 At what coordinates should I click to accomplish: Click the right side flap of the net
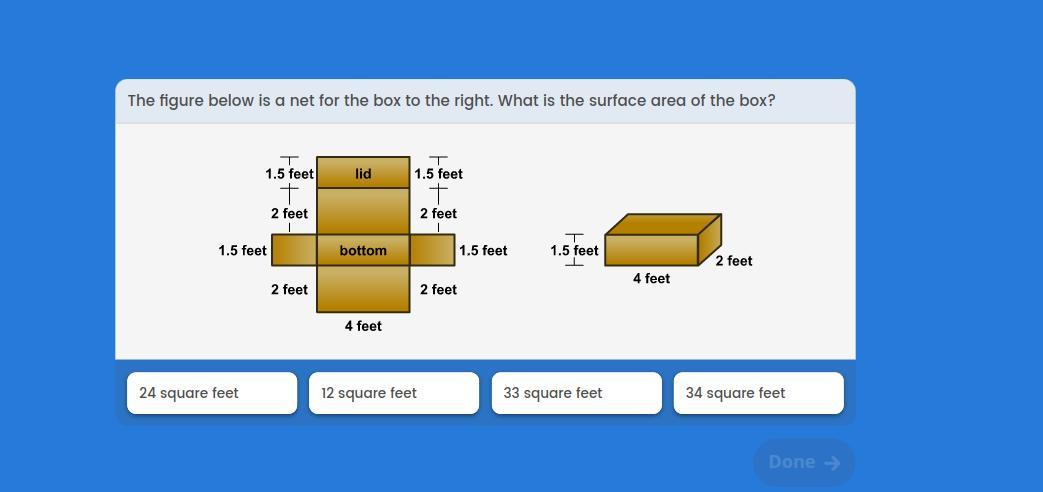pyautogui.click(x=432, y=250)
